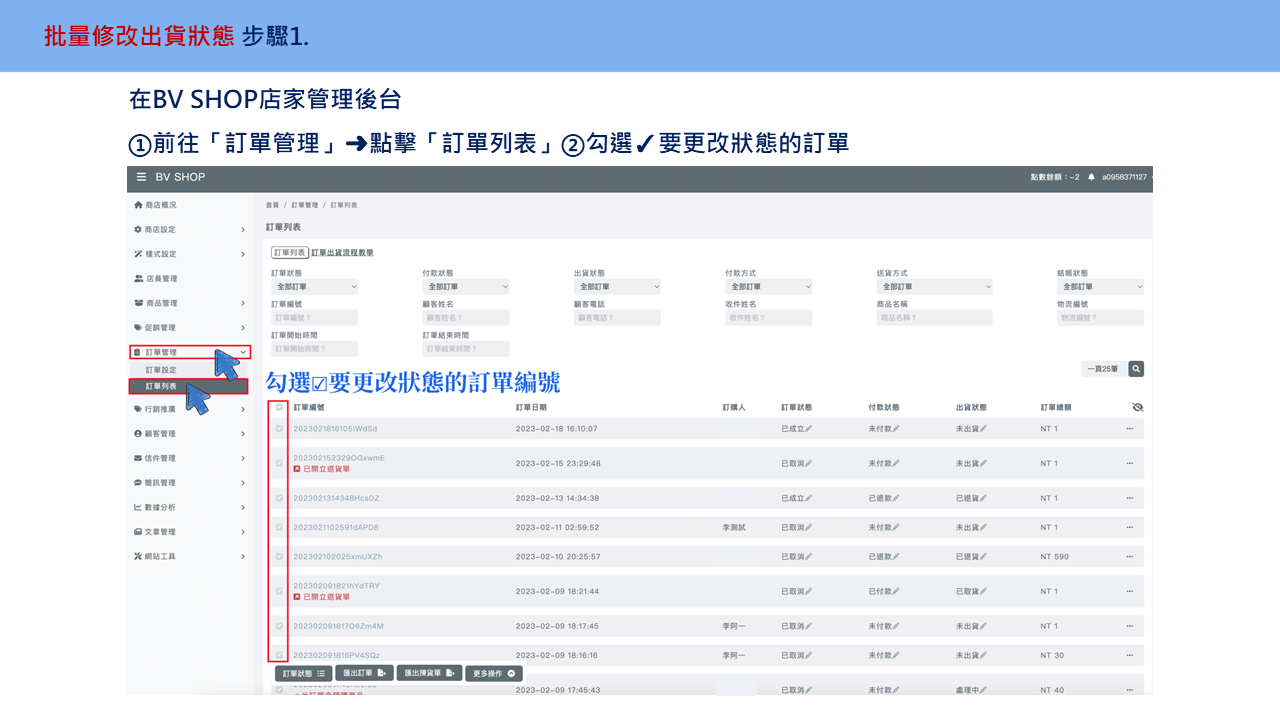Open 商店概況 via its home icon
Viewport: 1280px width, 720px height.
tap(138, 205)
